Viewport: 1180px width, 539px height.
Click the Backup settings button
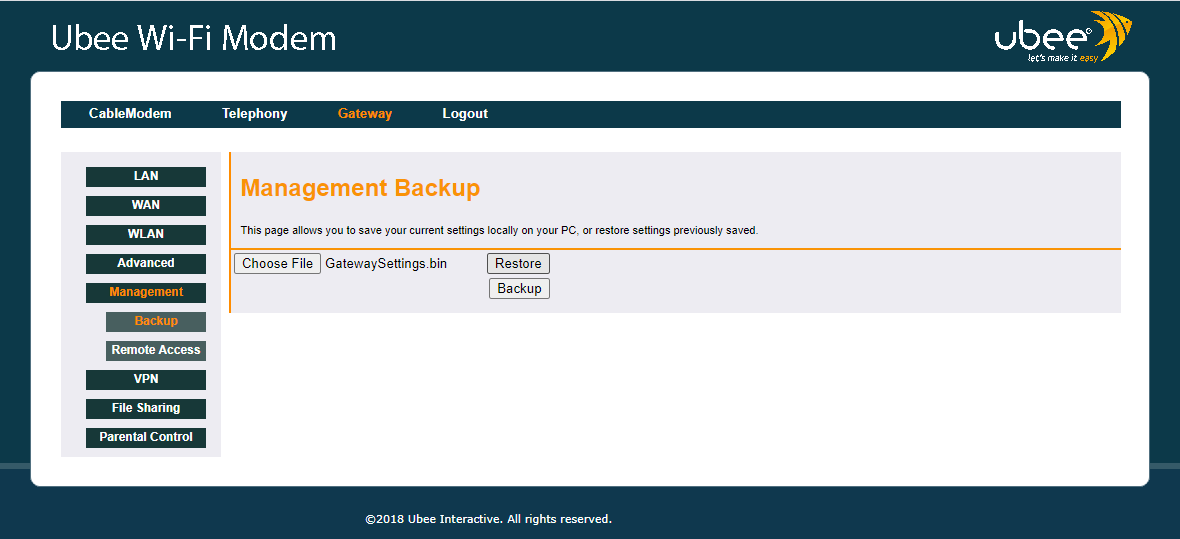pyautogui.click(x=519, y=288)
